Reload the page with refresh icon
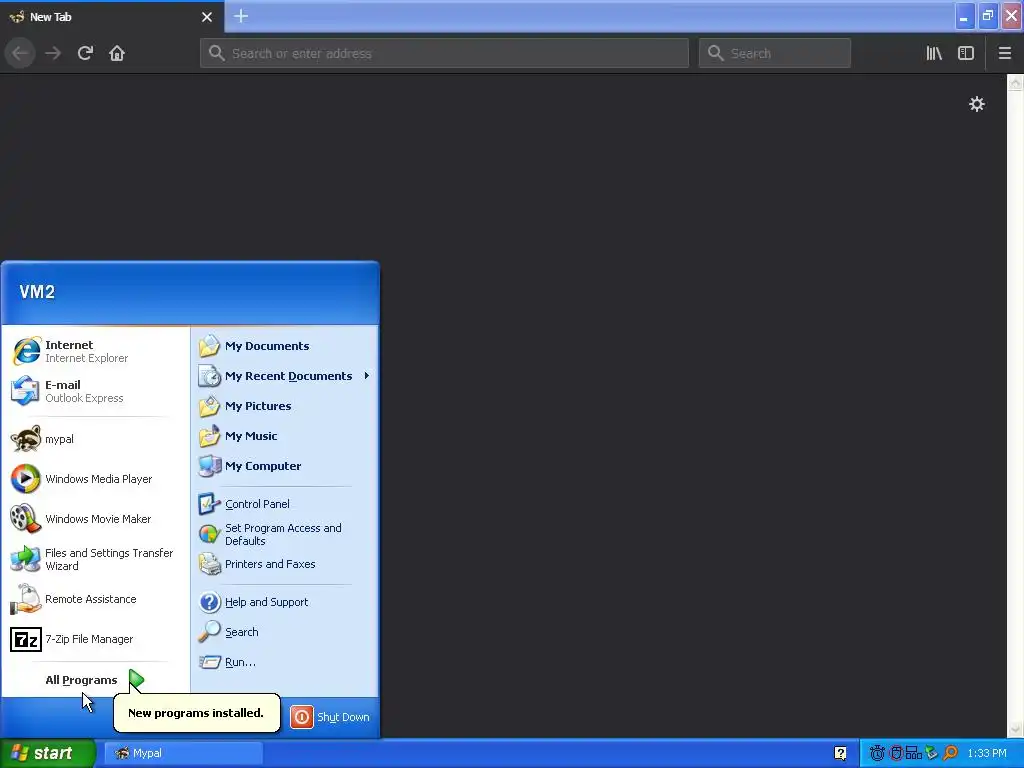The width and height of the screenshot is (1024, 768). (x=85, y=53)
